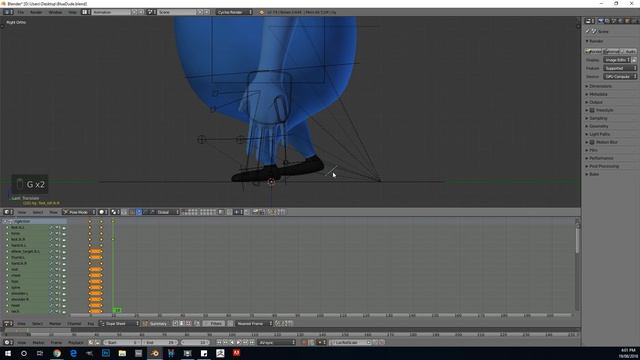This screenshot has height=360, width=640.
Task: Select the Render Layers properties tab icon
Action: [607, 21]
